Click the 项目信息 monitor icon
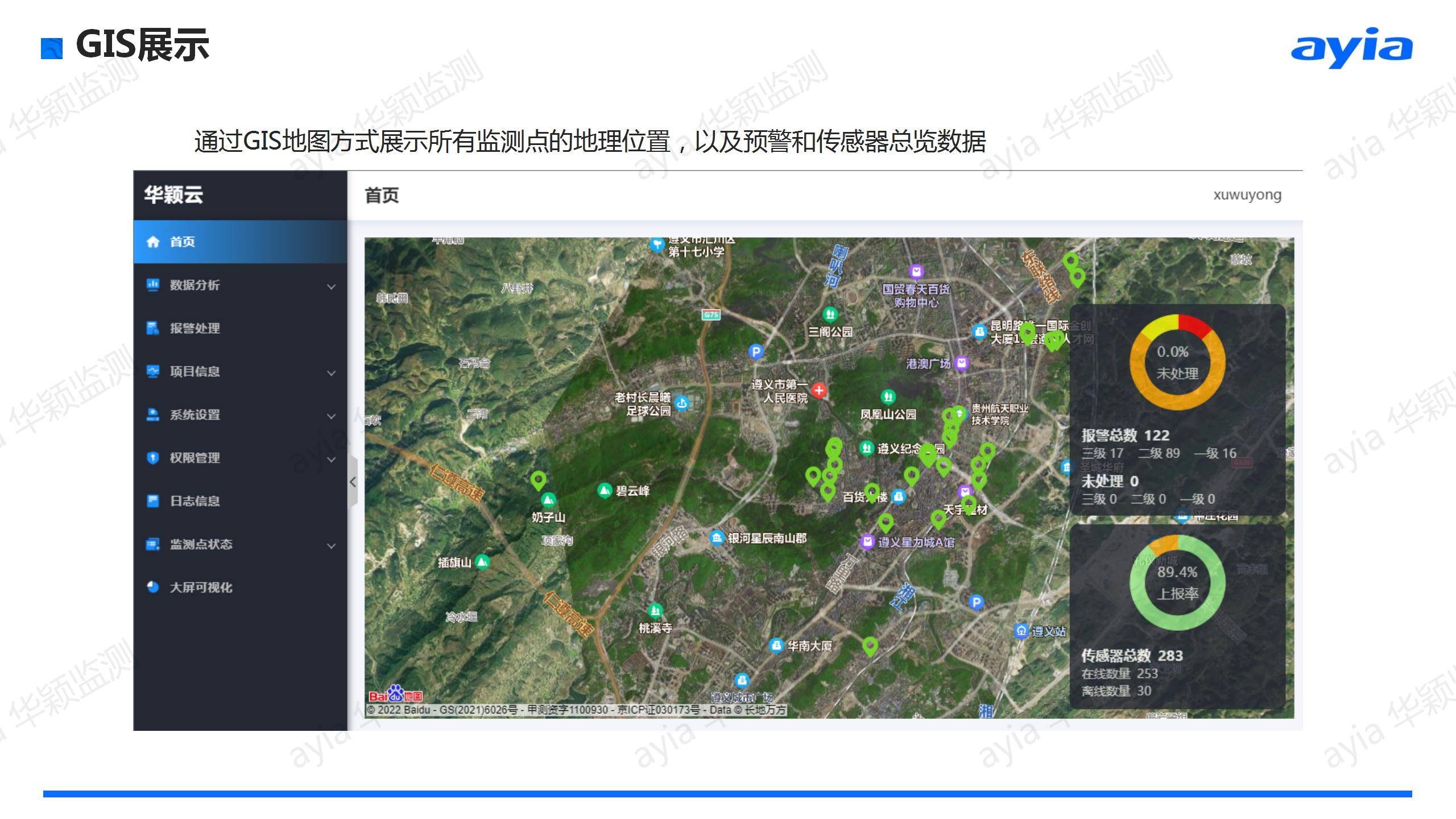The height and width of the screenshot is (819, 1456). click(152, 372)
